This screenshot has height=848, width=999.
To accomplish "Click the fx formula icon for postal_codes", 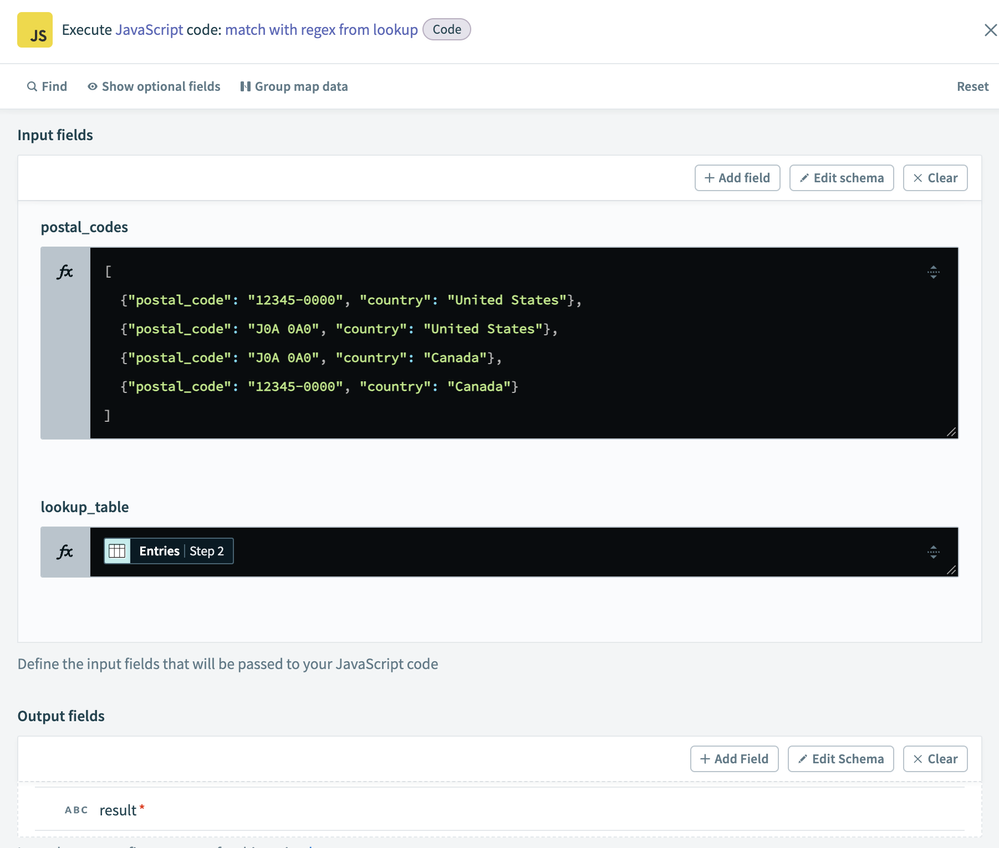I will pos(65,272).
